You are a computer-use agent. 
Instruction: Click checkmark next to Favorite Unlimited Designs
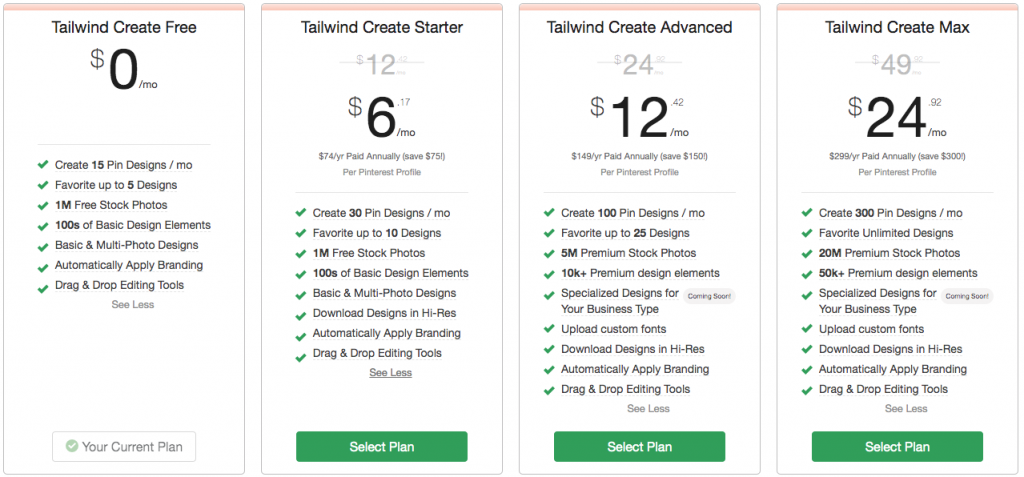point(807,233)
